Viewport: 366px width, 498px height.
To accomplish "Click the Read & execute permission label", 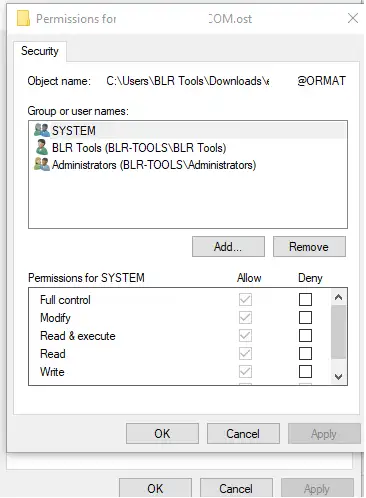I will (x=78, y=336).
